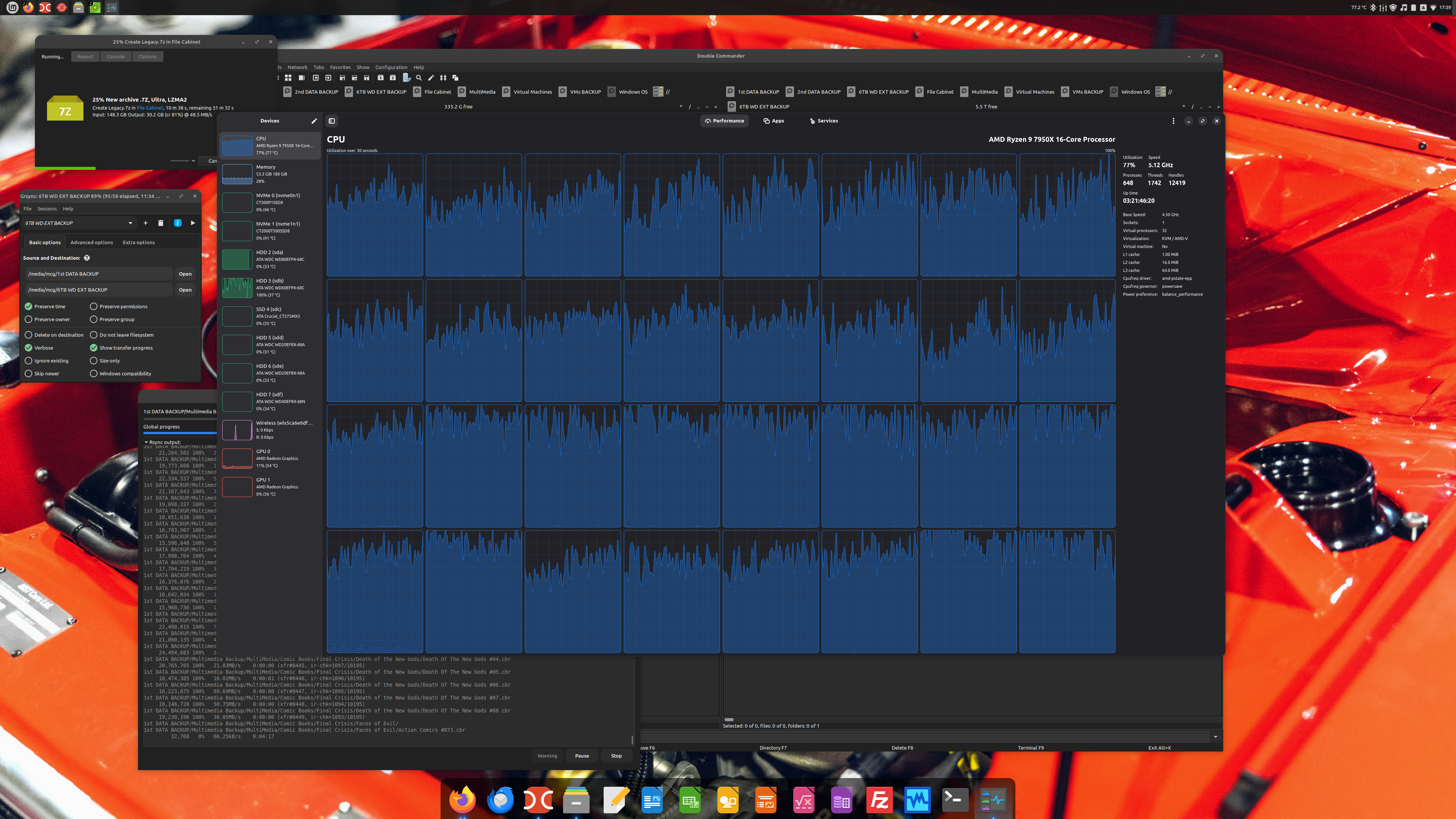Collapse the Rsync output expander
This screenshot has height=819, width=1456.
[146, 442]
